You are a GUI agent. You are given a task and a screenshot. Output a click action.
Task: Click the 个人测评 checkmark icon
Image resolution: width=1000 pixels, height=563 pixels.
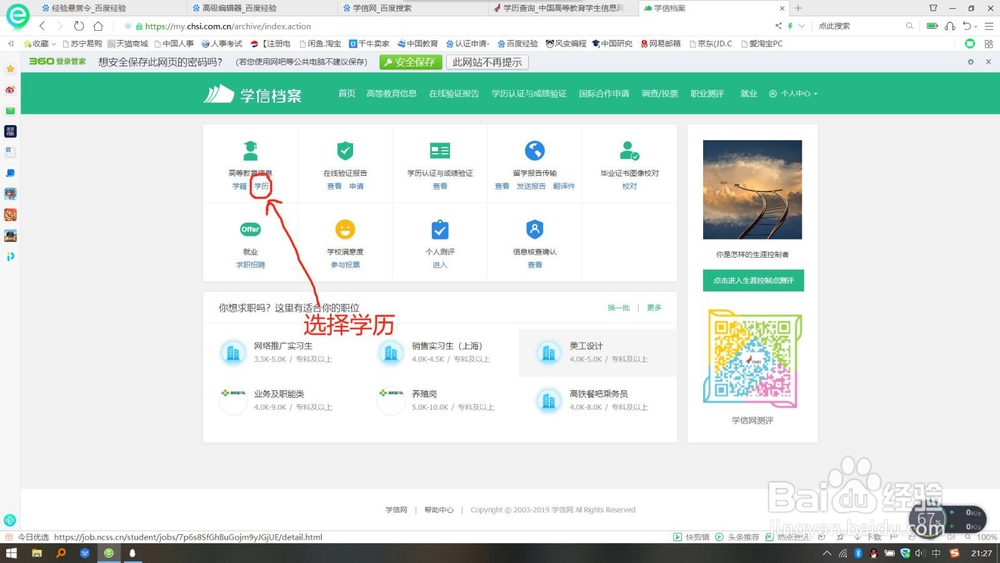pos(439,229)
